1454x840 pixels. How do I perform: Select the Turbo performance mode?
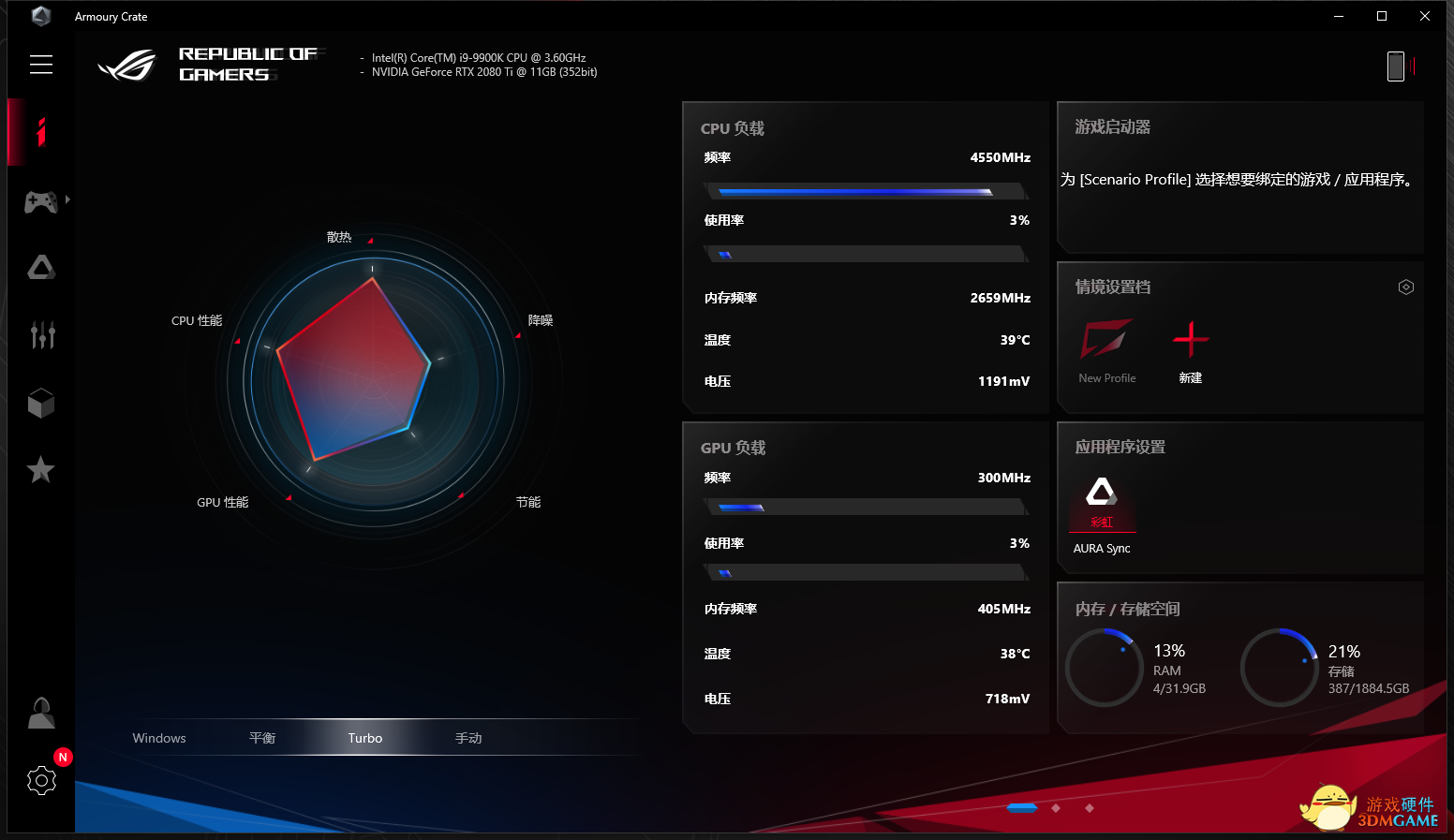click(365, 738)
